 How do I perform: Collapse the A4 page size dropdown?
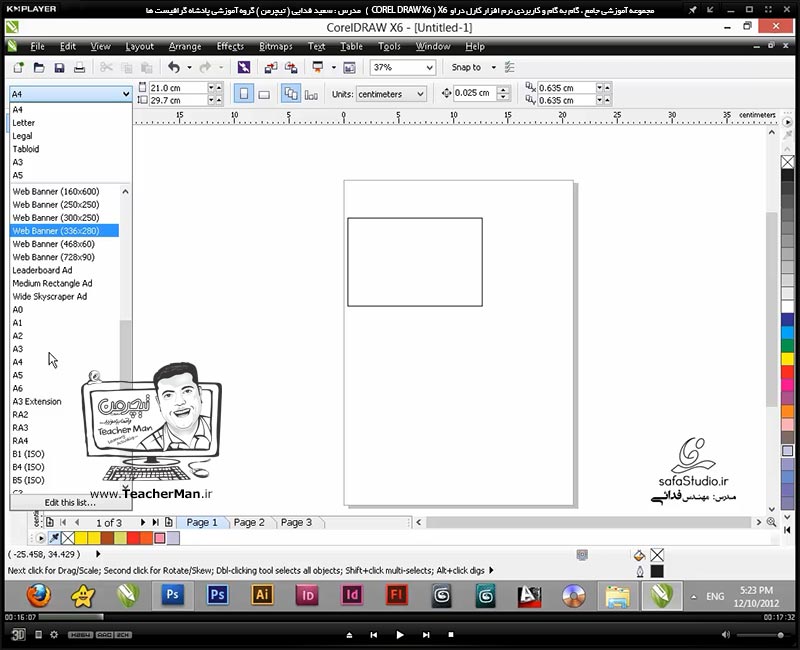point(126,94)
